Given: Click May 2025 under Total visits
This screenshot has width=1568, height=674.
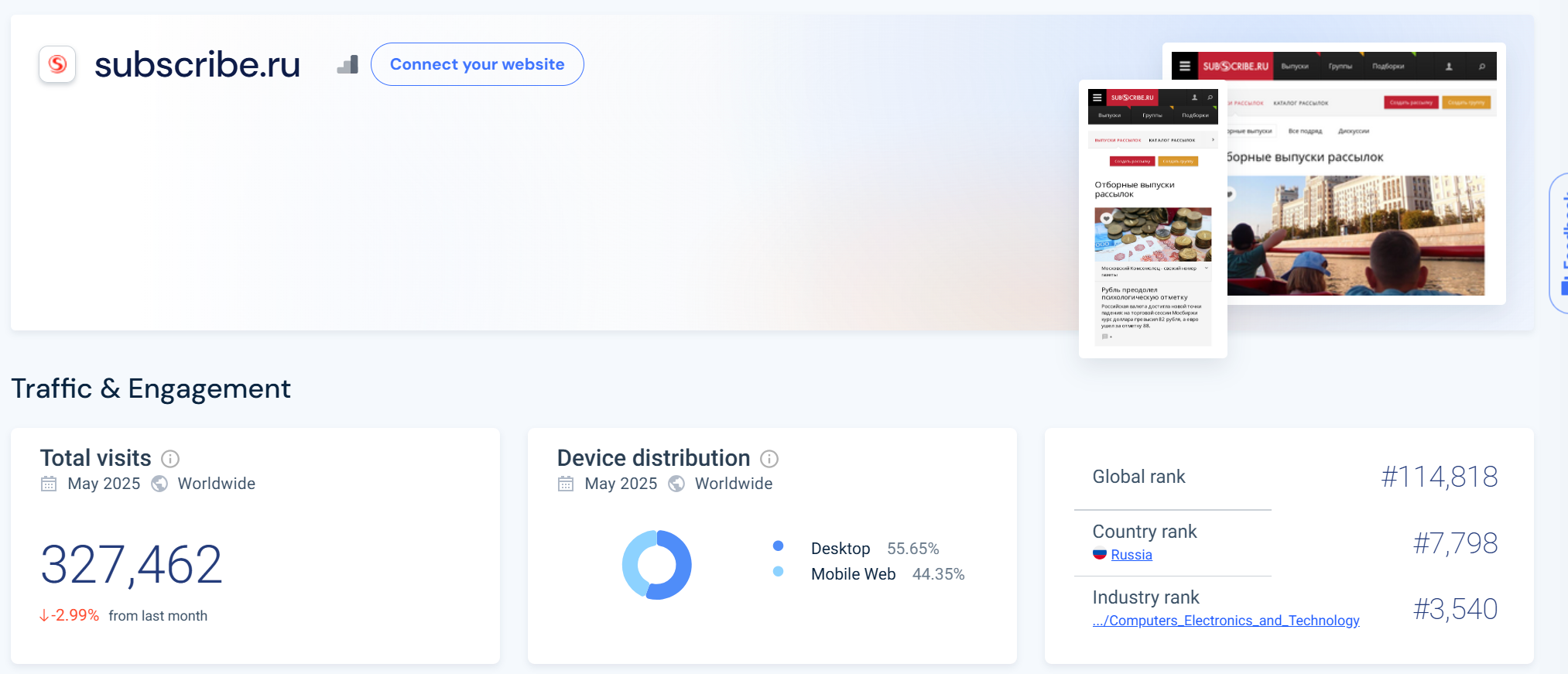Looking at the screenshot, I should point(104,484).
